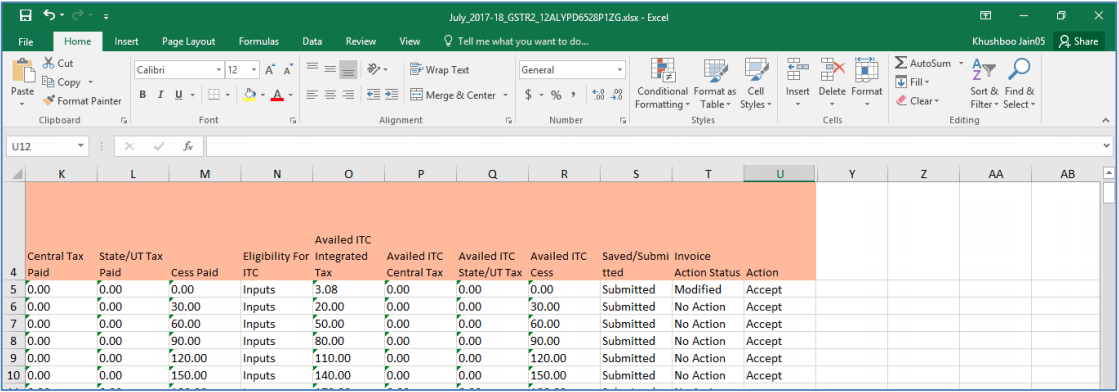Screen dimensions: 1119x392
Task: Decrease decimal places
Action: pyautogui.click(x=617, y=95)
